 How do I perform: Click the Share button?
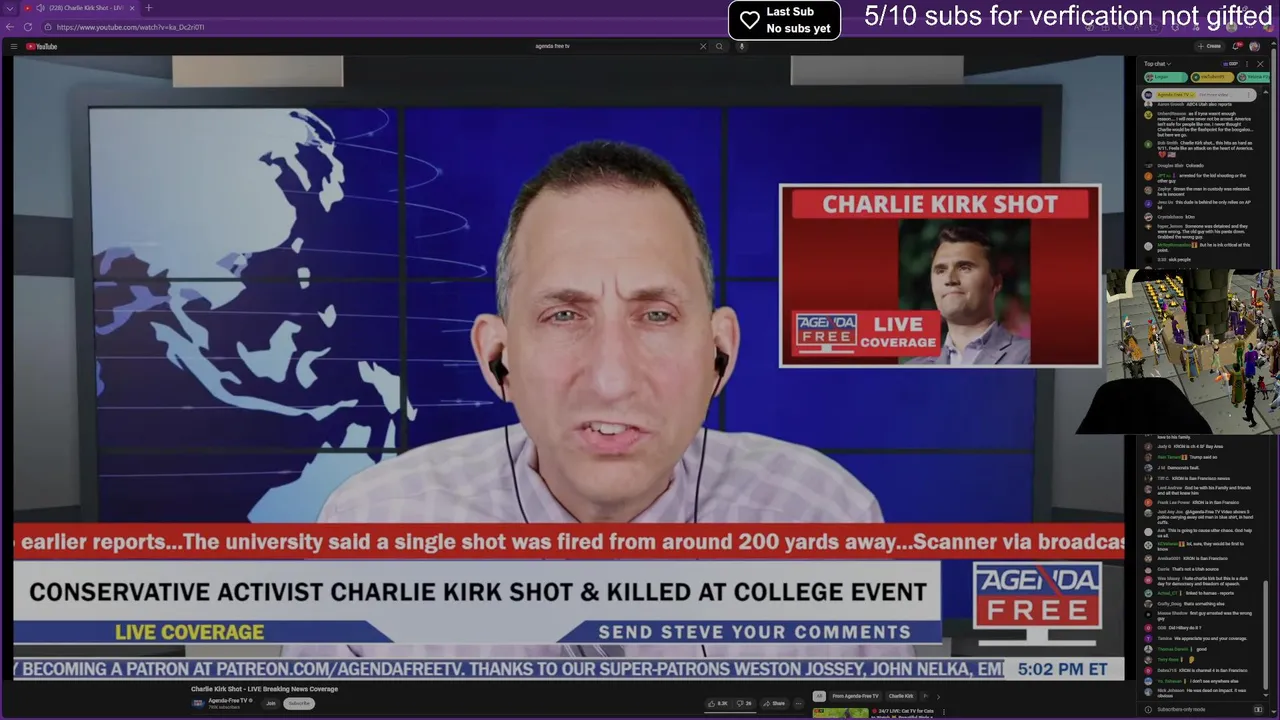tap(773, 704)
